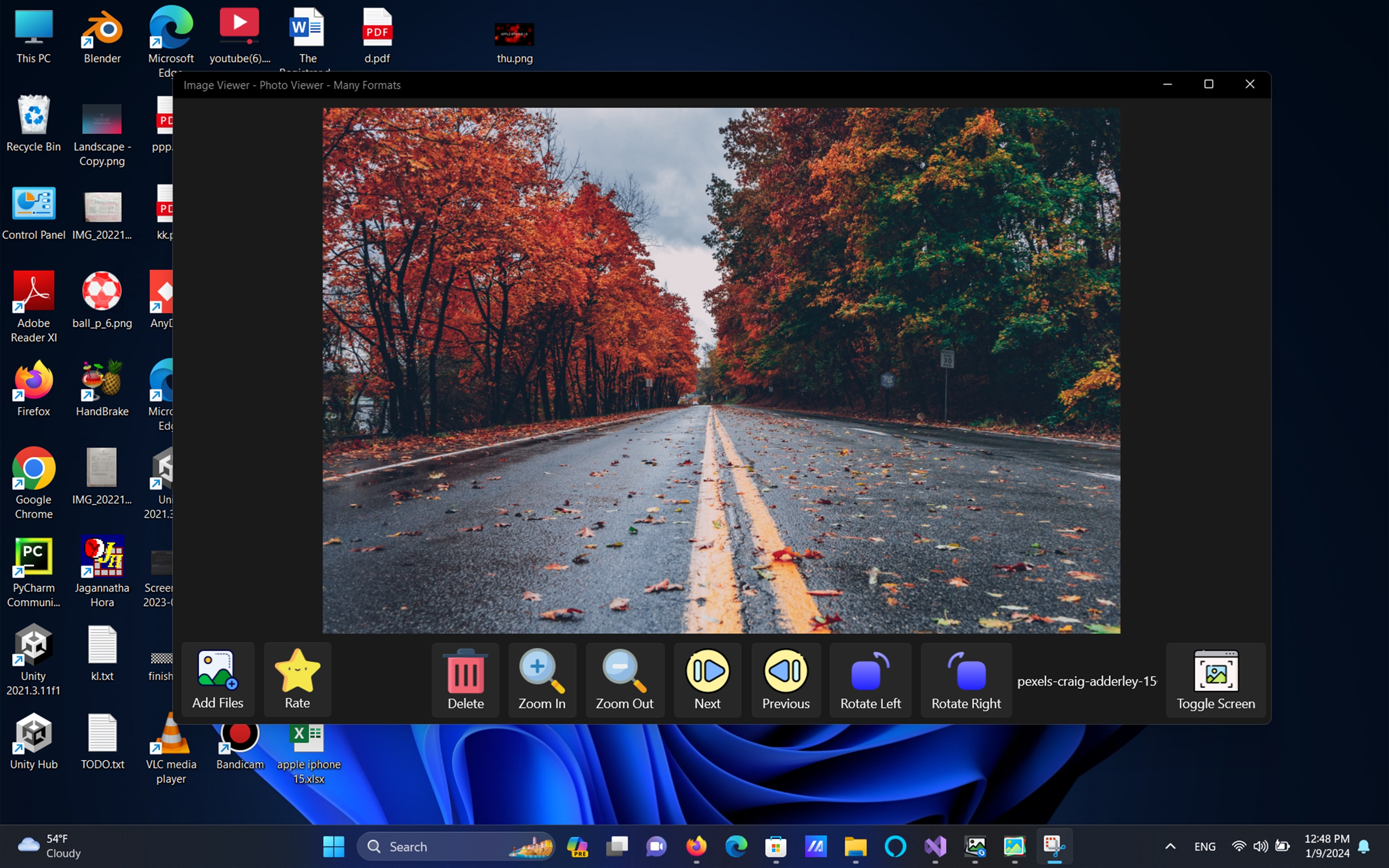
Task: Rate the photo with star icon
Action: click(297, 679)
